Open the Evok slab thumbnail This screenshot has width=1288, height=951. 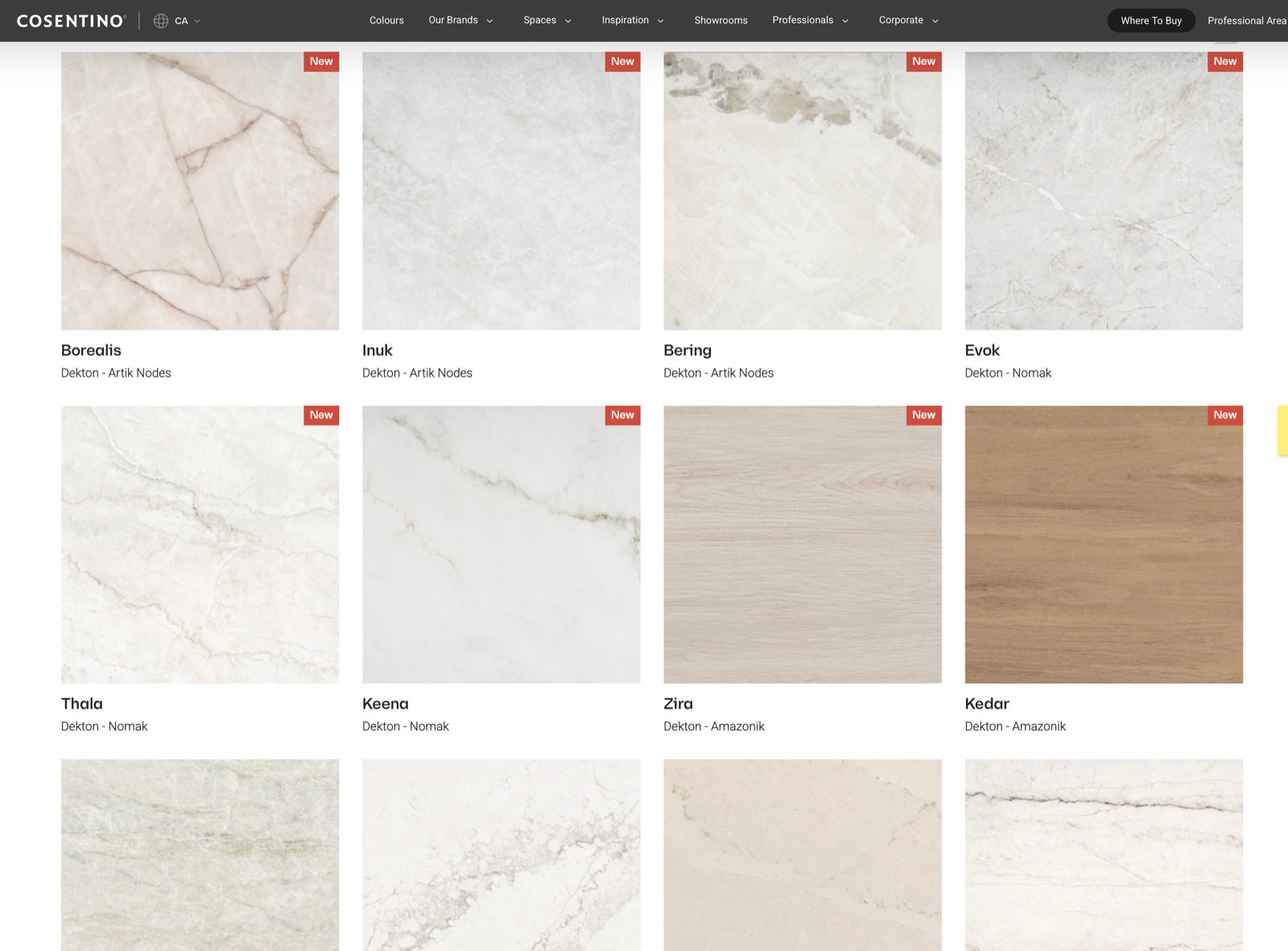click(x=1104, y=191)
